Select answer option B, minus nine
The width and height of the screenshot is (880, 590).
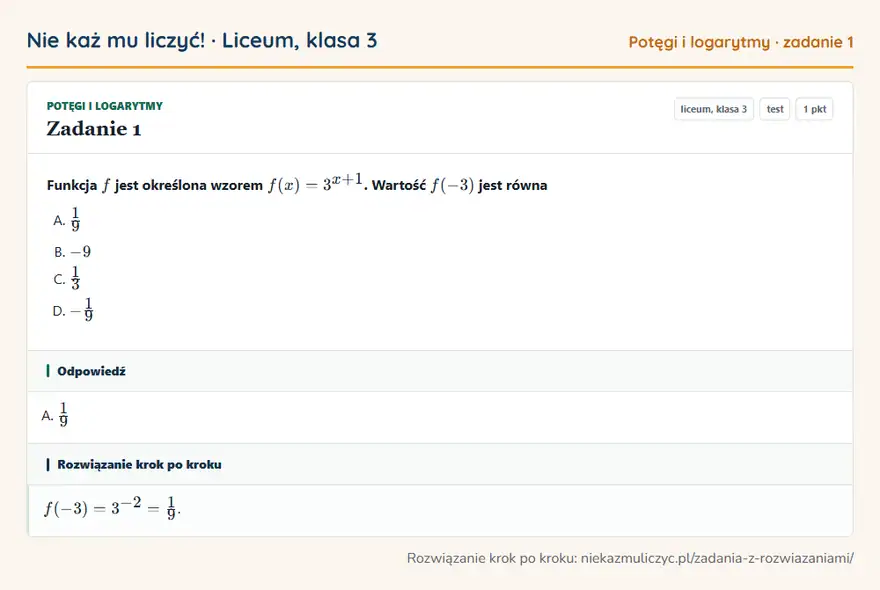point(72,252)
